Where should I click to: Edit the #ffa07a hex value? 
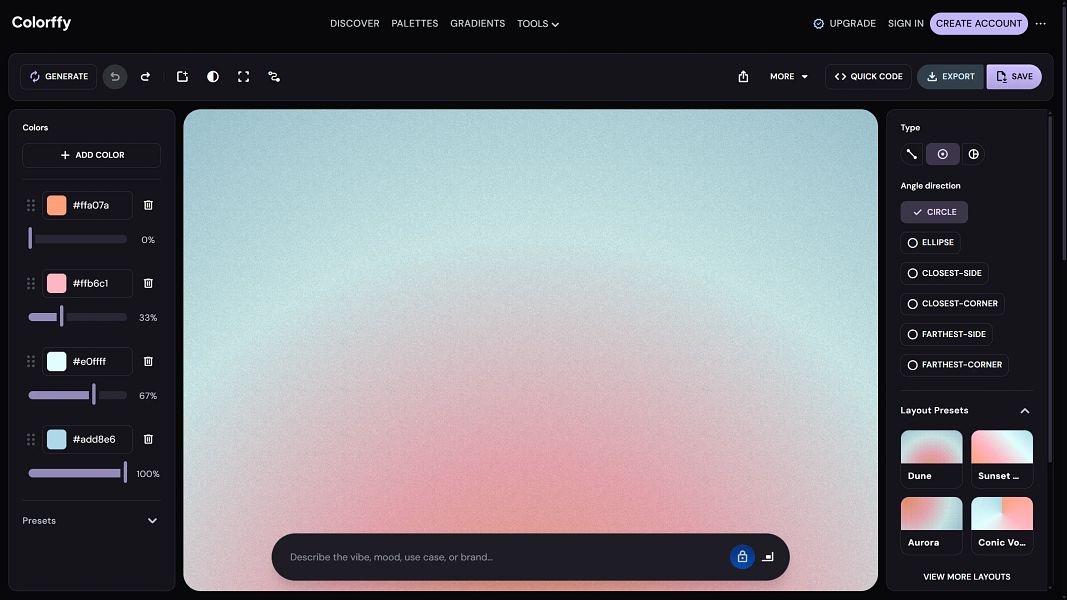[100, 205]
